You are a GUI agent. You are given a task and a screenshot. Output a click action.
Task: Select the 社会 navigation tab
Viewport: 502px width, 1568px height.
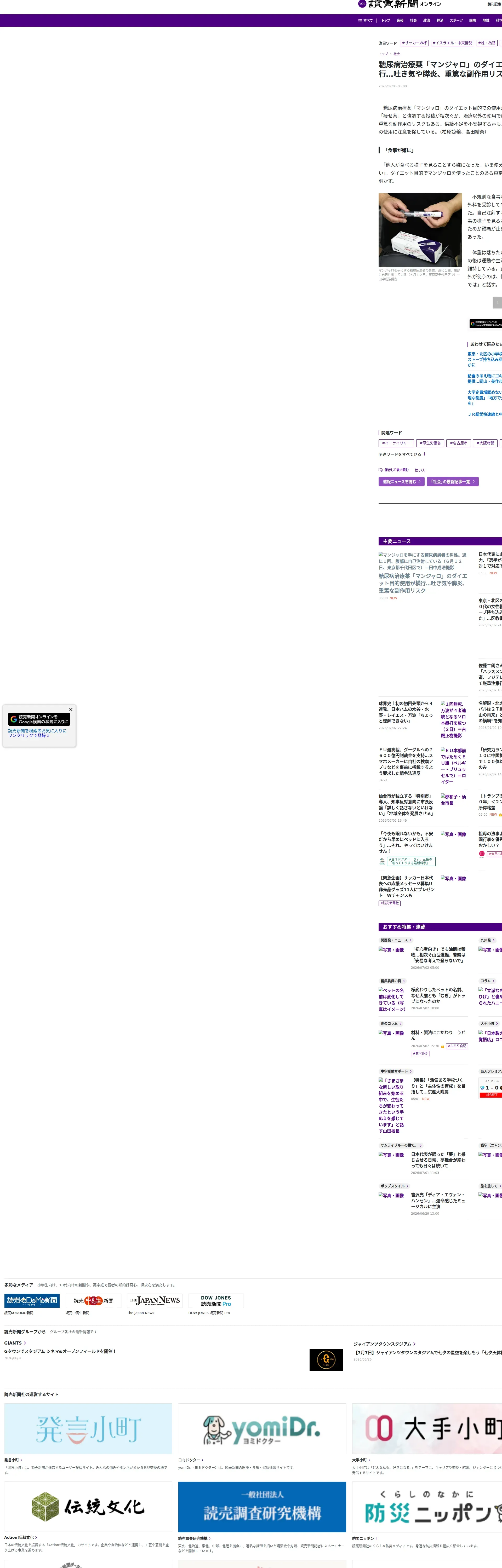[x=413, y=21]
